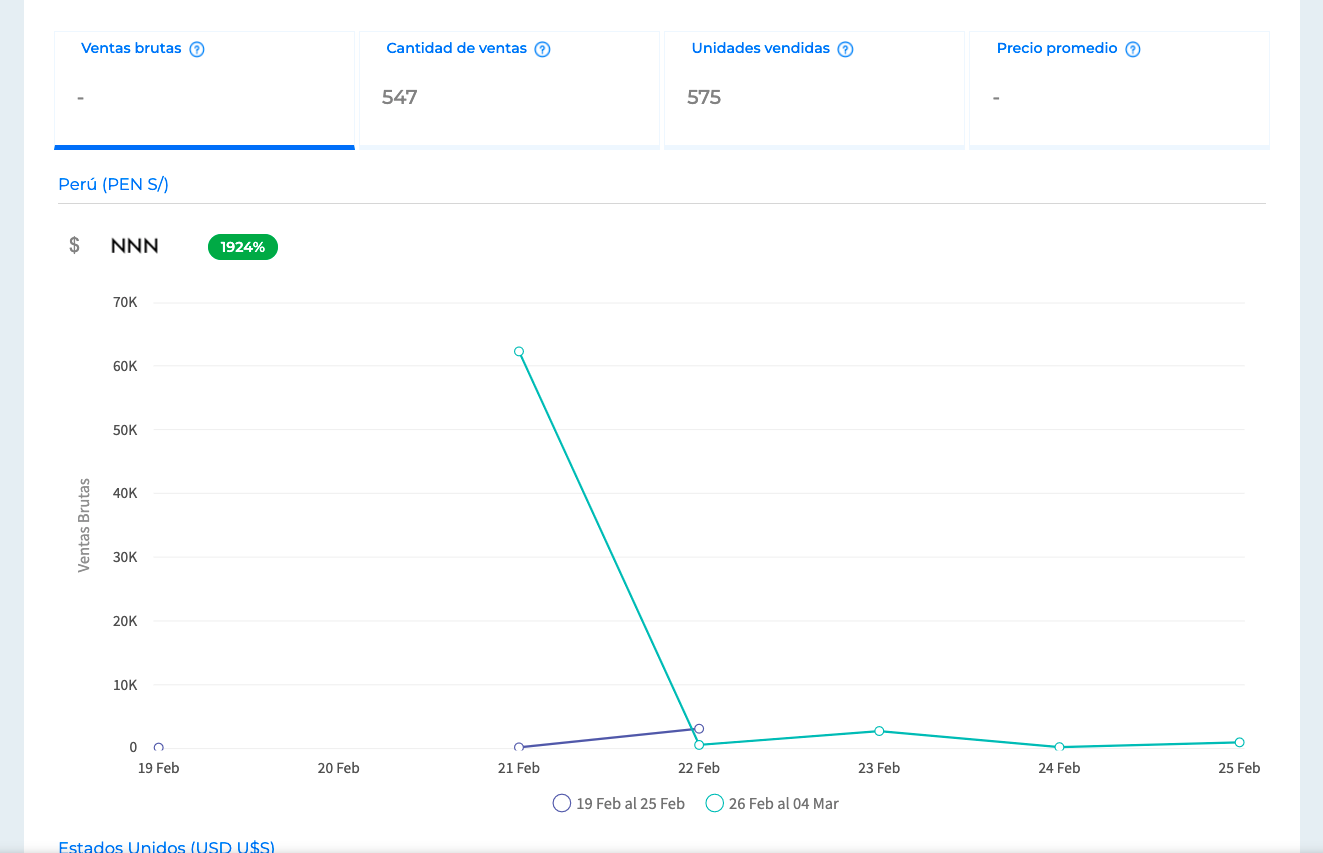Select the Precio promedio tab
Viewport: 1323px width, 853px height.
coord(1120,90)
